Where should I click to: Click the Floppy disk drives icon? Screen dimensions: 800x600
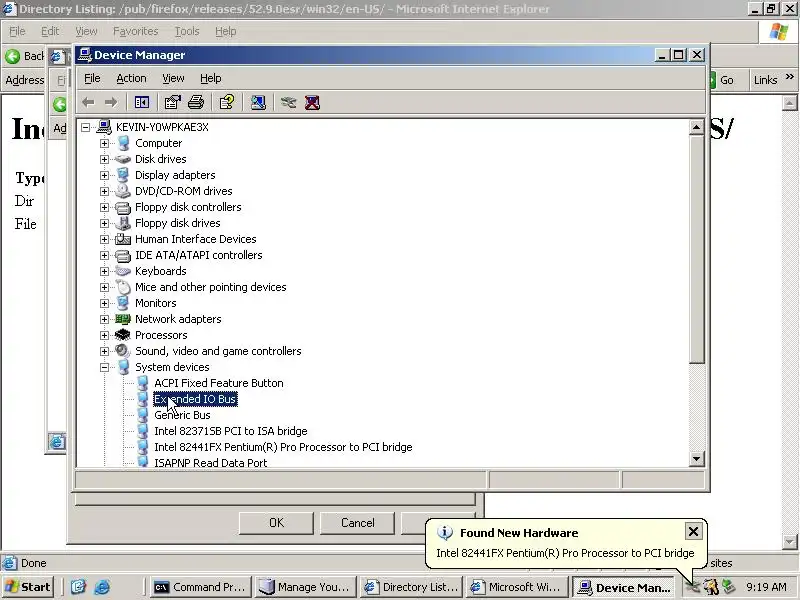pos(122,223)
